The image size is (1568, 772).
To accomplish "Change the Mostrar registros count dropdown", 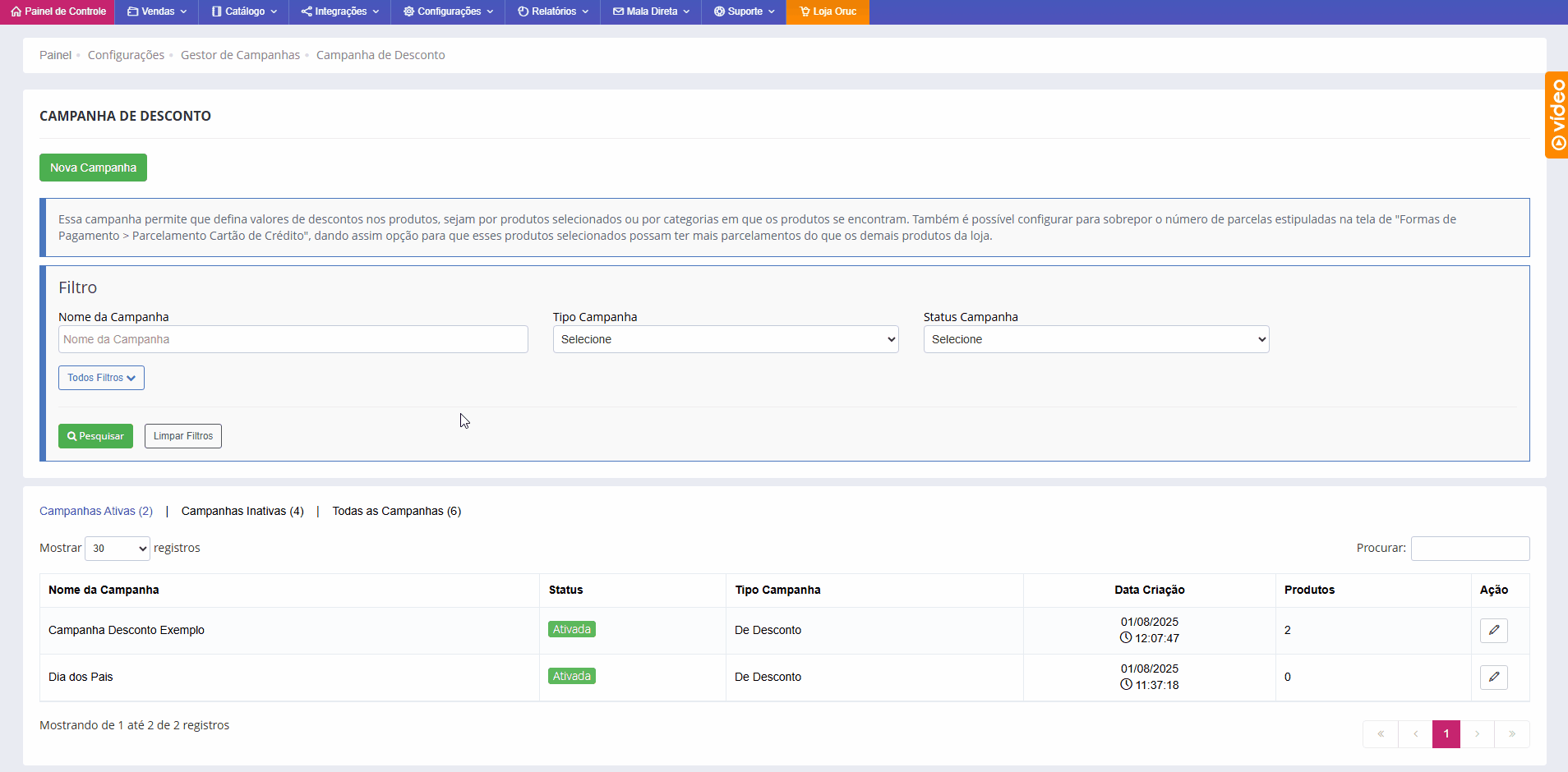I will click(x=118, y=549).
